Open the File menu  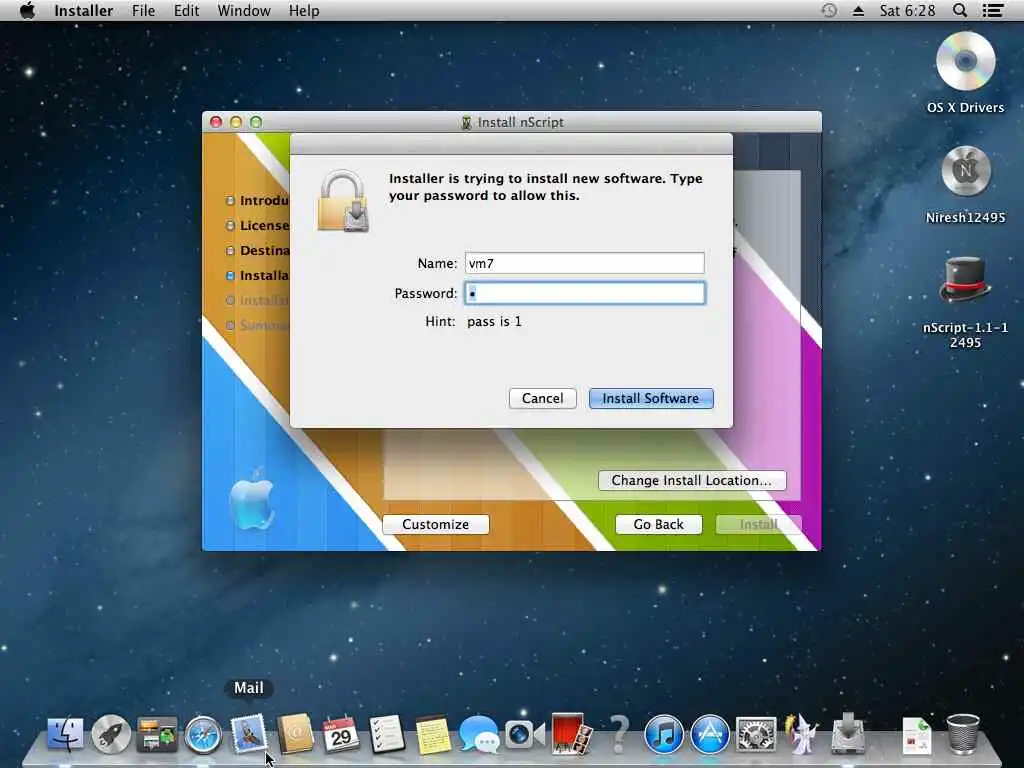pyautogui.click(x=143, y=10)
